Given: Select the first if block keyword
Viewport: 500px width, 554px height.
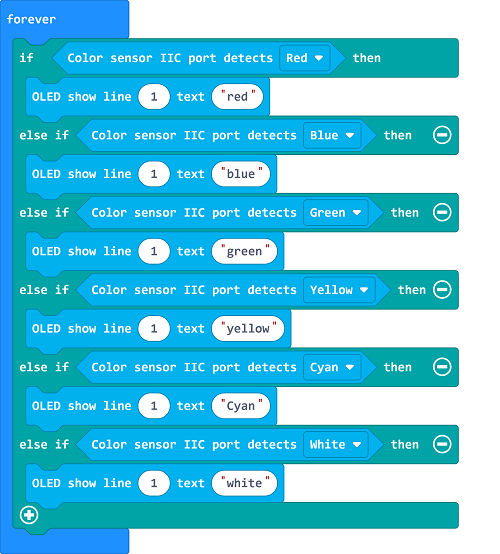Looking at the screenshot, I should [27, 58].
